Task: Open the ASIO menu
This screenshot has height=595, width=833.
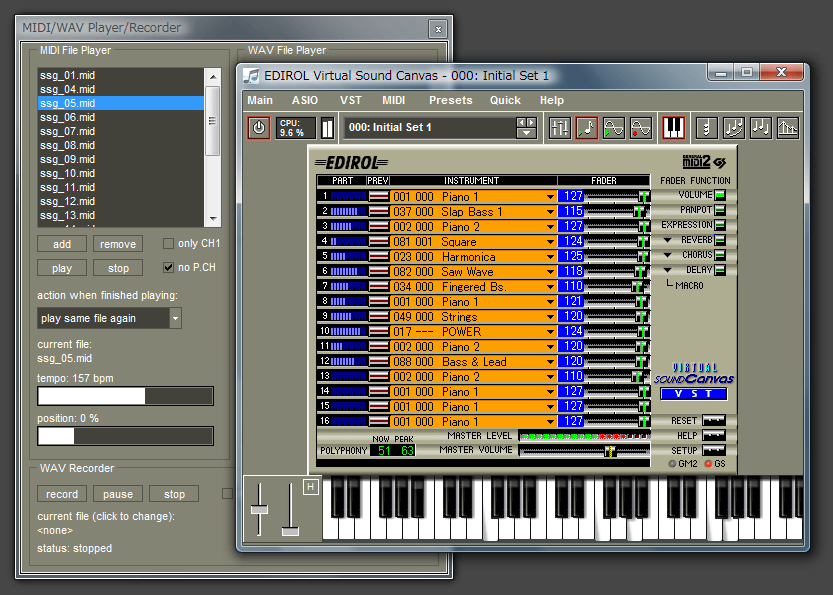Action: pyautogui.click(x=304, y=100)
